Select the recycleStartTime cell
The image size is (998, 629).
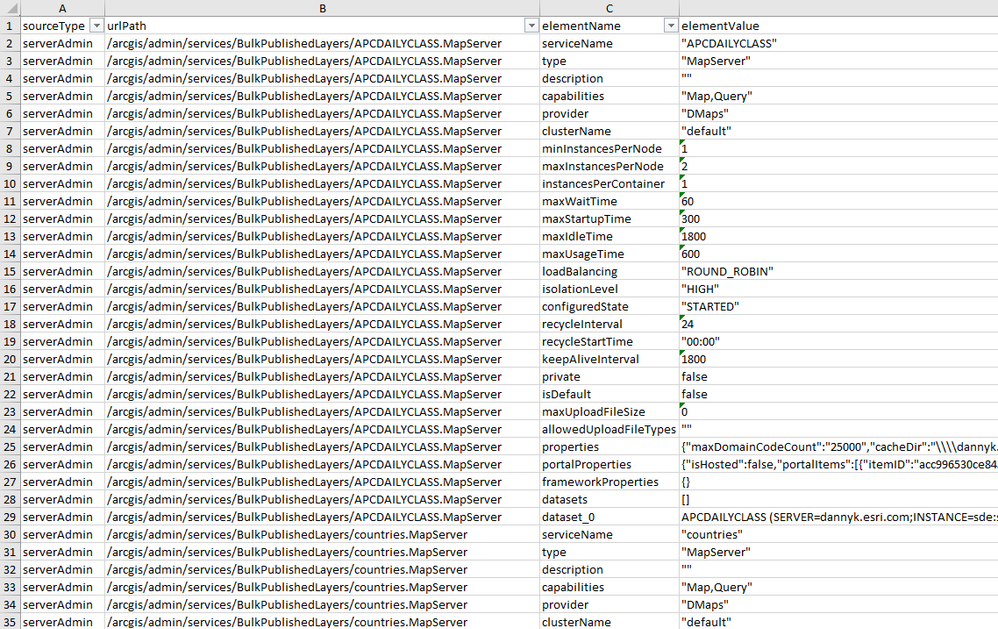pyautogui.click(x=609, y=342)
